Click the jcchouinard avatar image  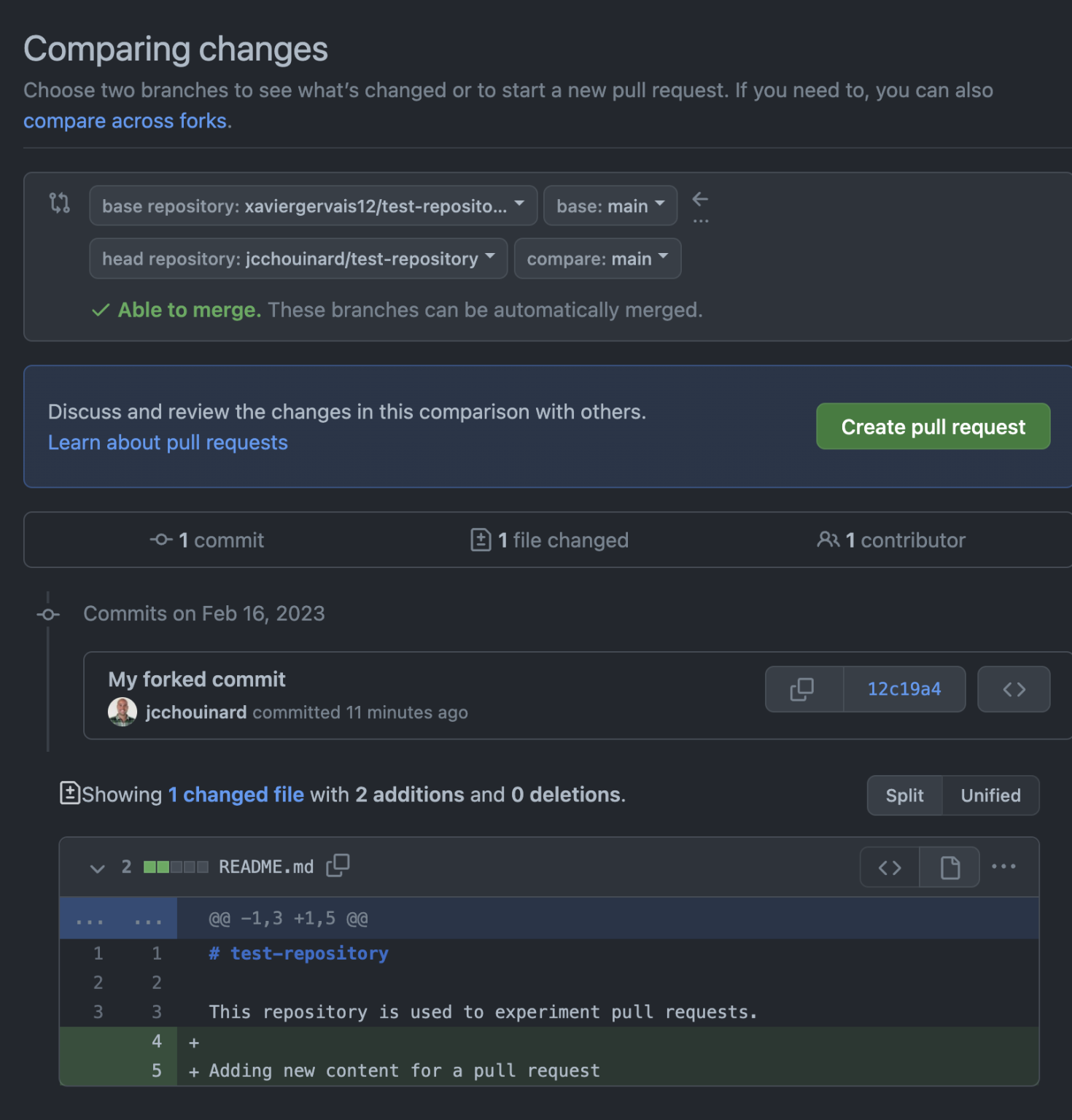click(123, 712)
